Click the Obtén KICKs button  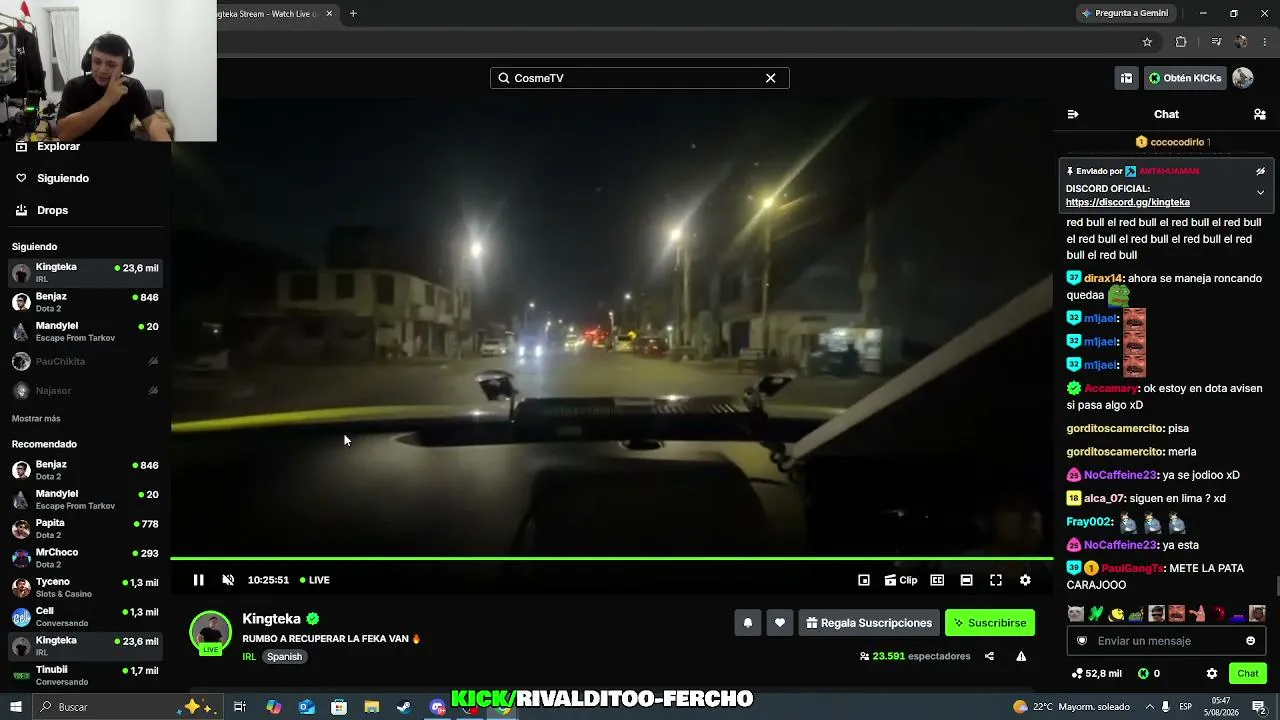pos(1184,78)
